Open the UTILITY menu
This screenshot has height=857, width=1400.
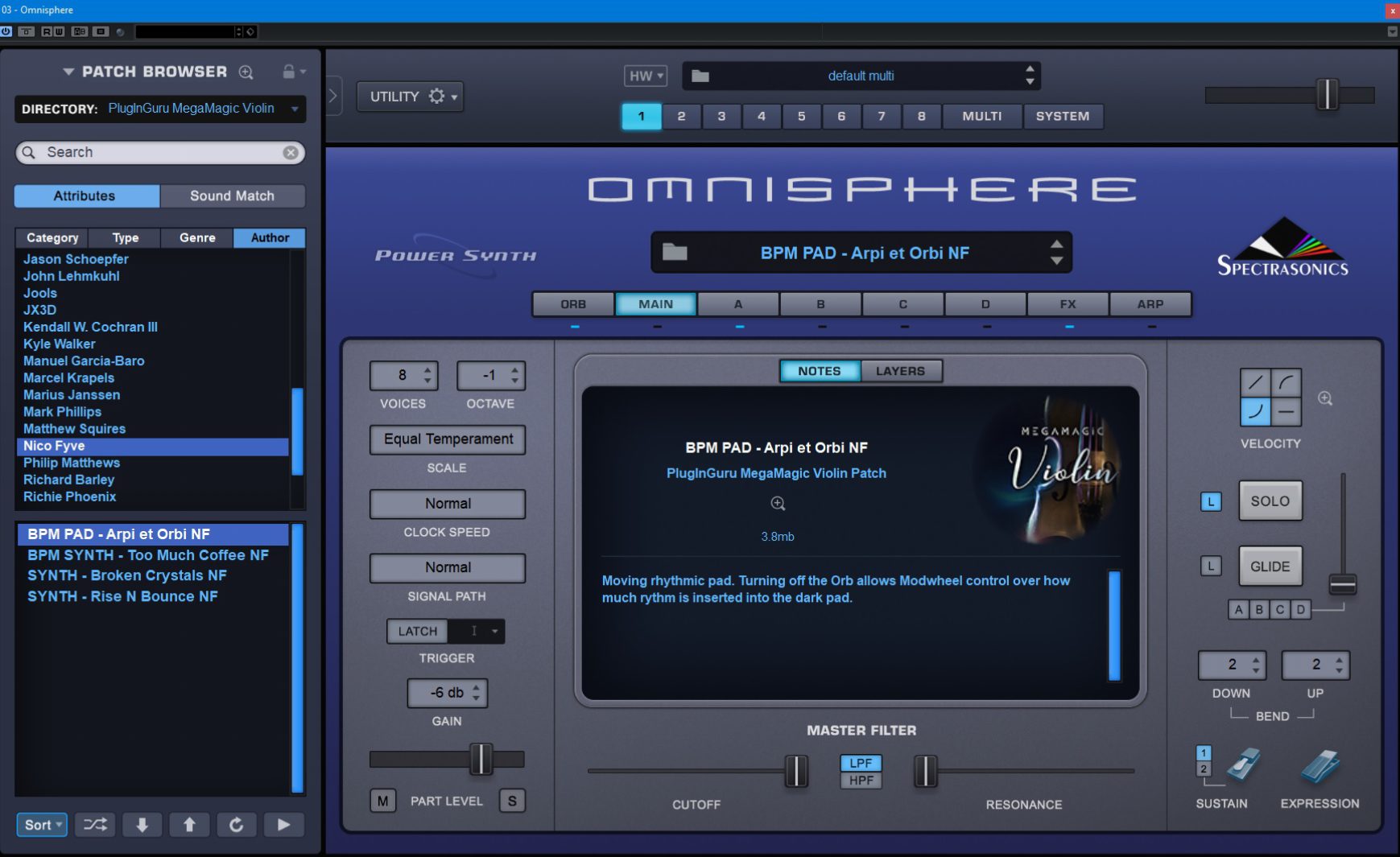[x=410, y=97]
